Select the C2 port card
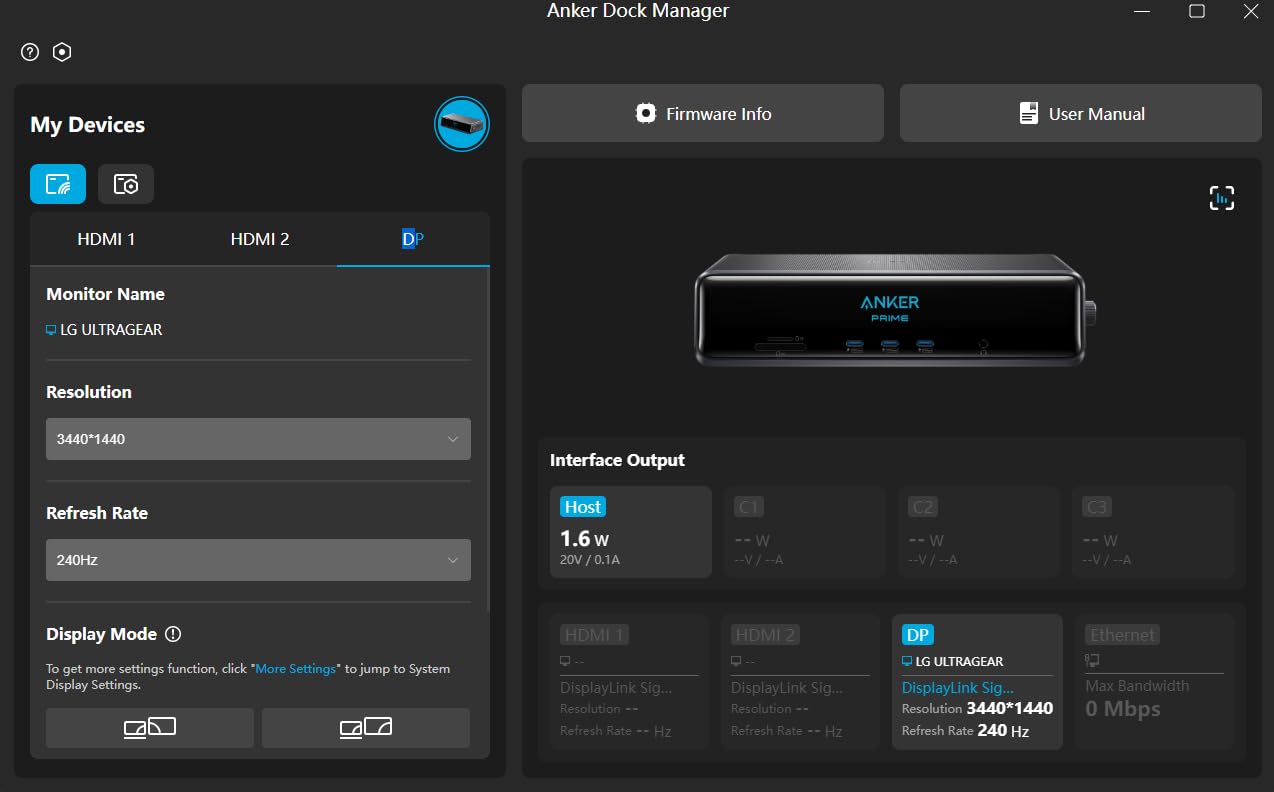 click(x=979, y=532)
